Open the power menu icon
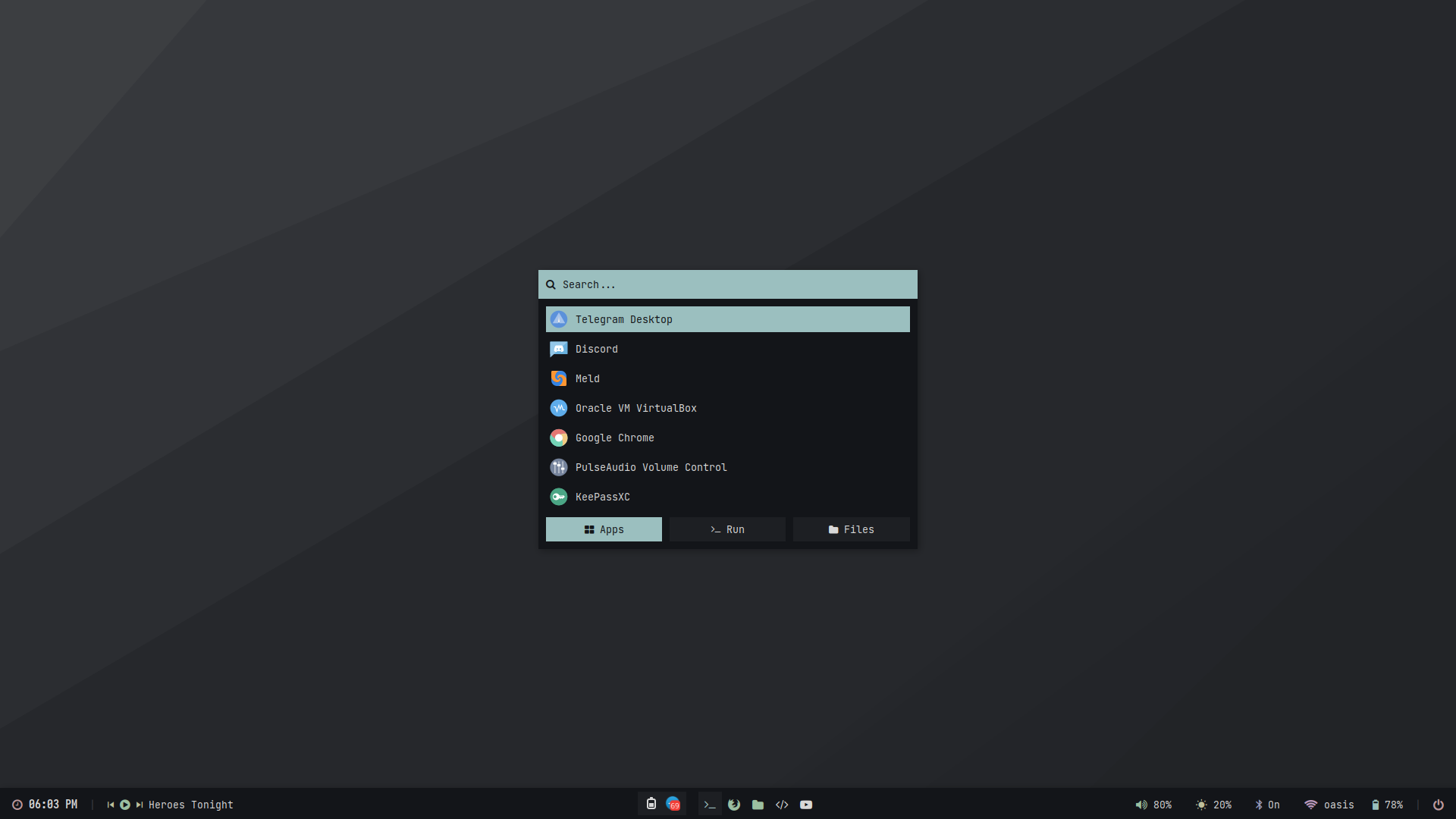The image size is (1456, 819). [x=1438, y=805]
